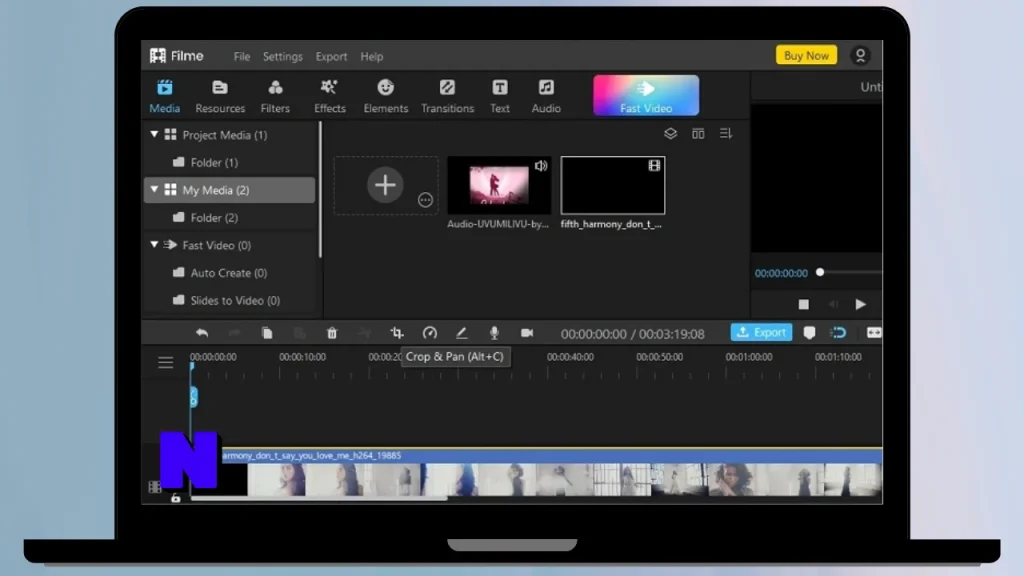Collapse the My Media tree node
Screen dimensions: 1024x576
tap(154, 189)
